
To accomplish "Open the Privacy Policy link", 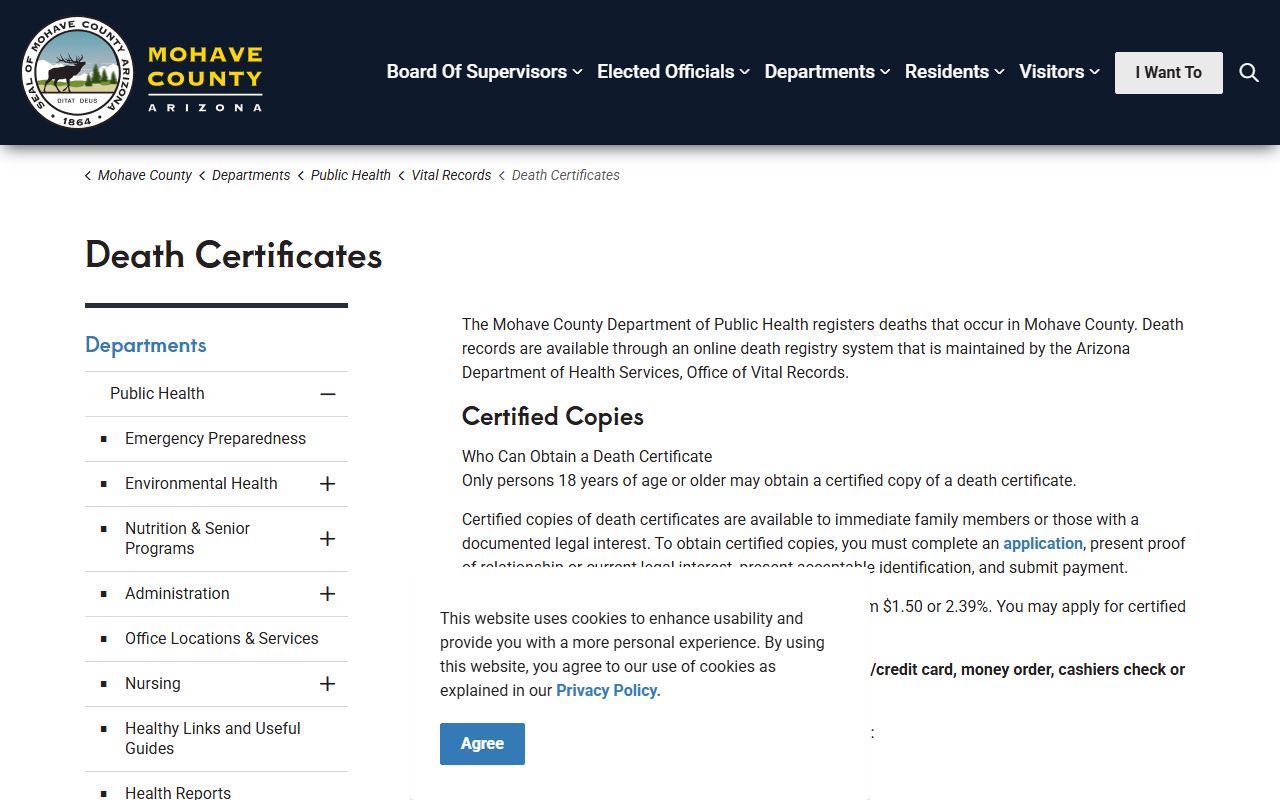I will point(608,691).
